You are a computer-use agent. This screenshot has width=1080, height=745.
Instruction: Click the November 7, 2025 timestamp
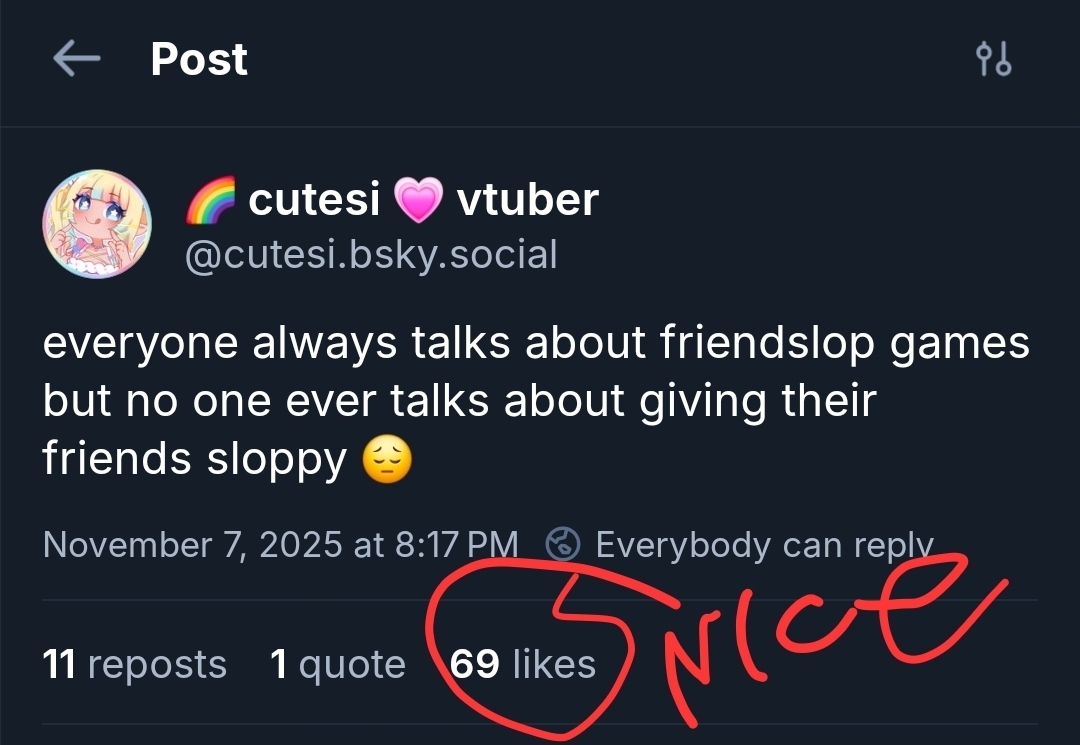[x=281, y=545]
